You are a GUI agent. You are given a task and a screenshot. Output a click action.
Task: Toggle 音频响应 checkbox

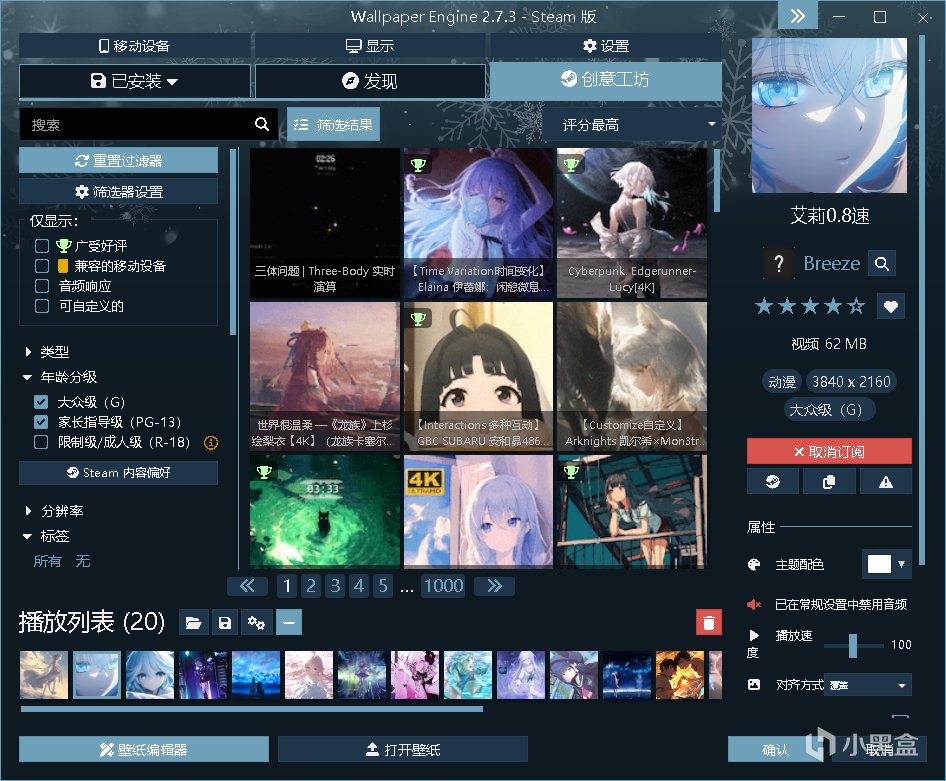(x=42, y=286)
